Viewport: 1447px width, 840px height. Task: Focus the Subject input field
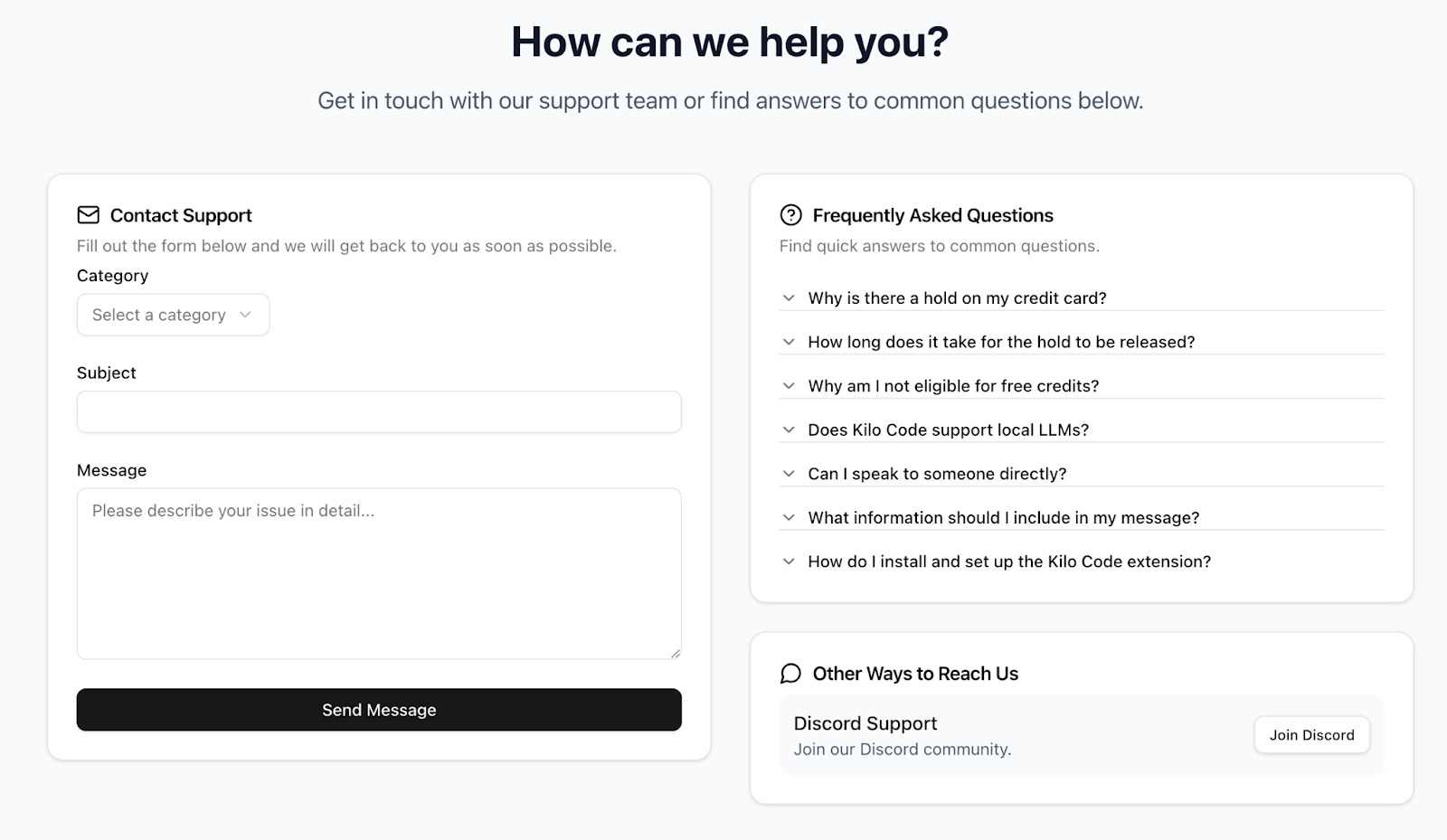pyautogui.click(x=379, y=411)
